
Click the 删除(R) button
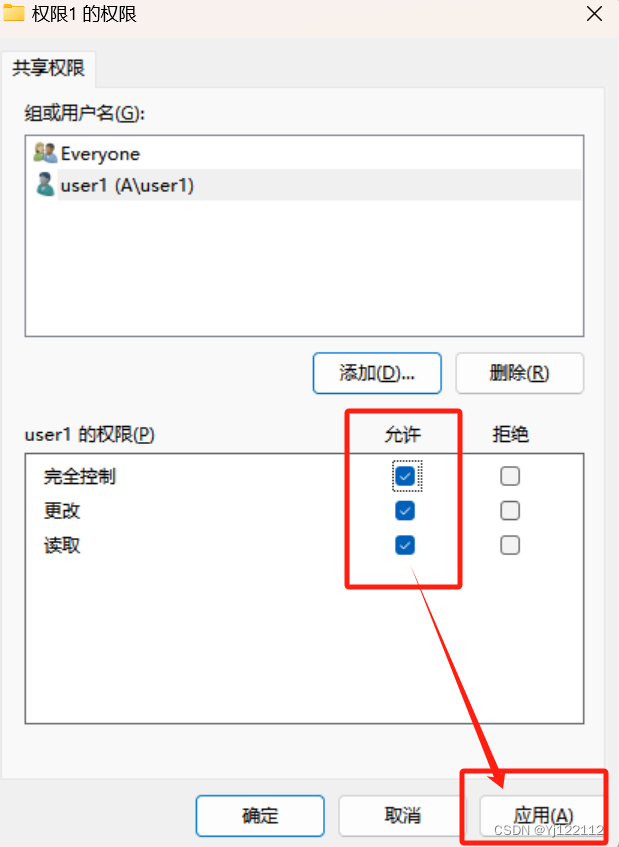coord(520,373)
